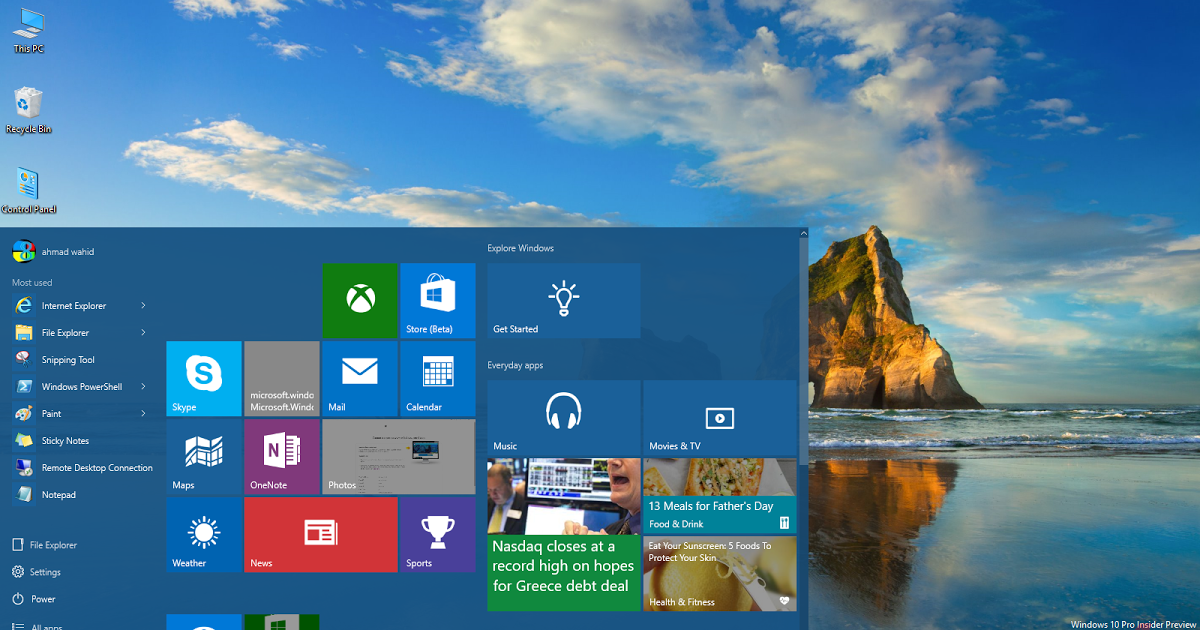Launch the Maps tile
Viewport: 1200px width, 630px height.
204,456
